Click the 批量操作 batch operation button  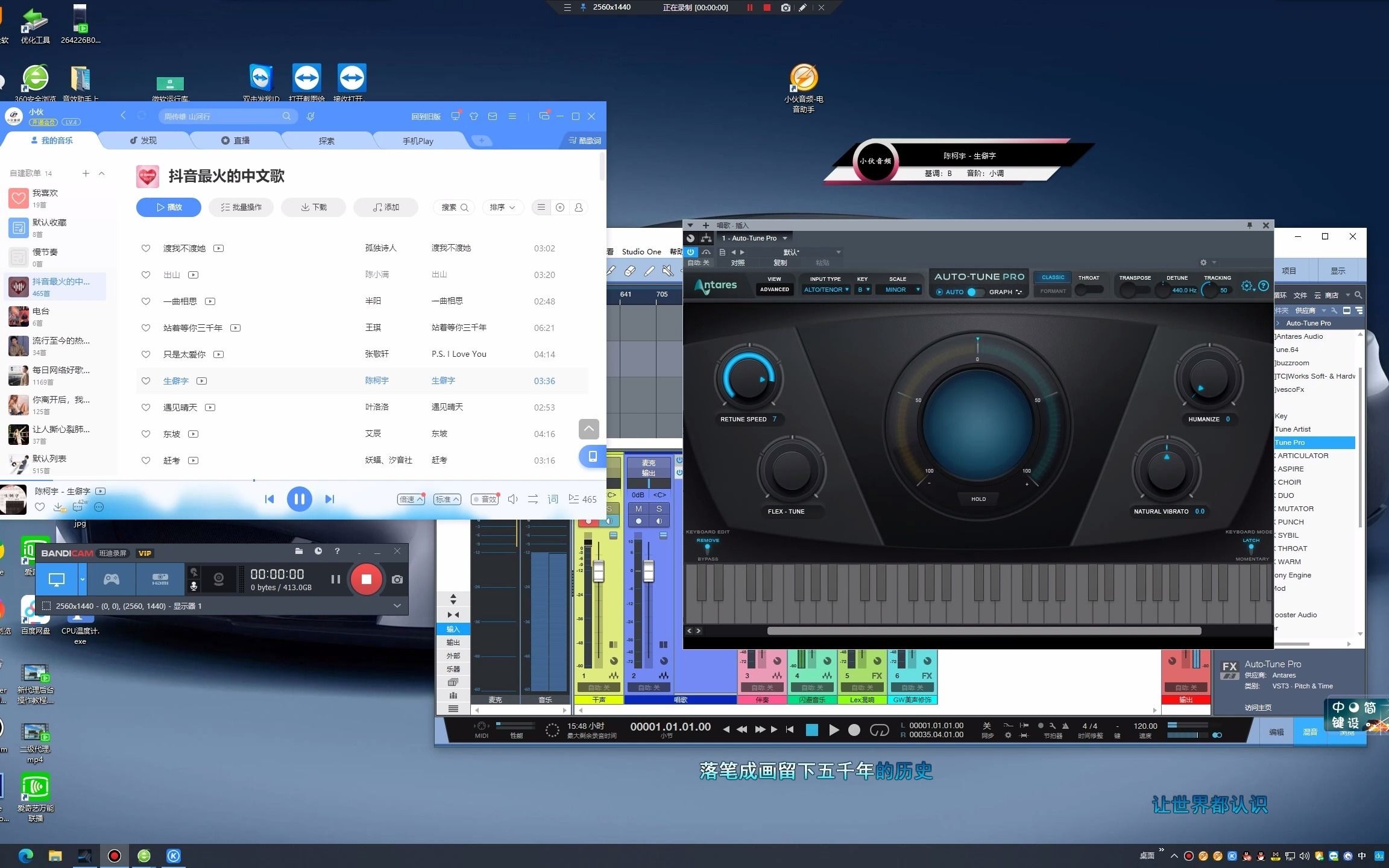[241, 207]
